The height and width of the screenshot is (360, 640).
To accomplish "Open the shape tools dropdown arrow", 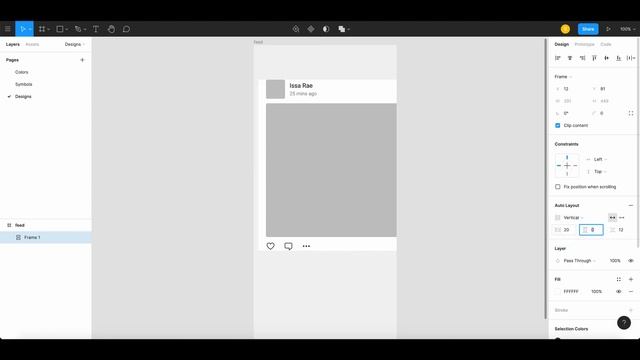I will coord(67,29).
